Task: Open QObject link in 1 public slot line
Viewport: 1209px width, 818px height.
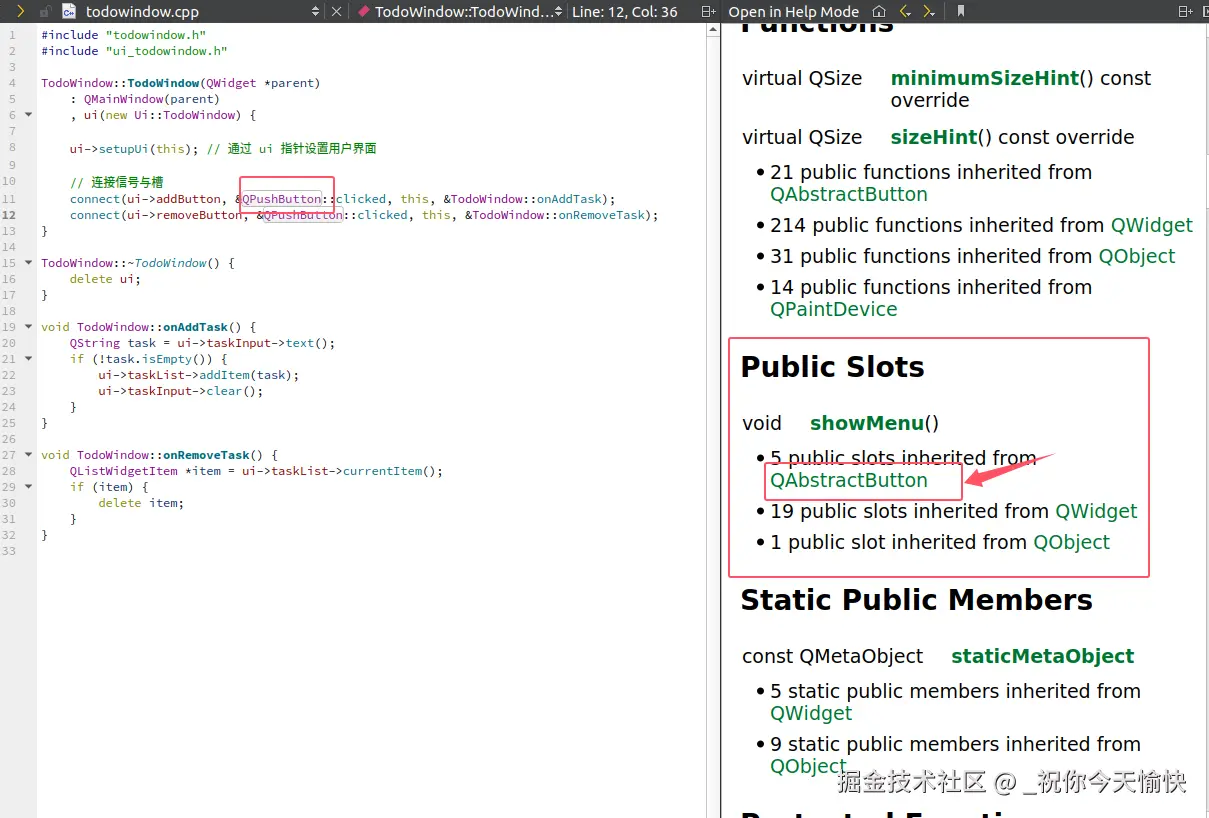Action: pos(1072,542)
